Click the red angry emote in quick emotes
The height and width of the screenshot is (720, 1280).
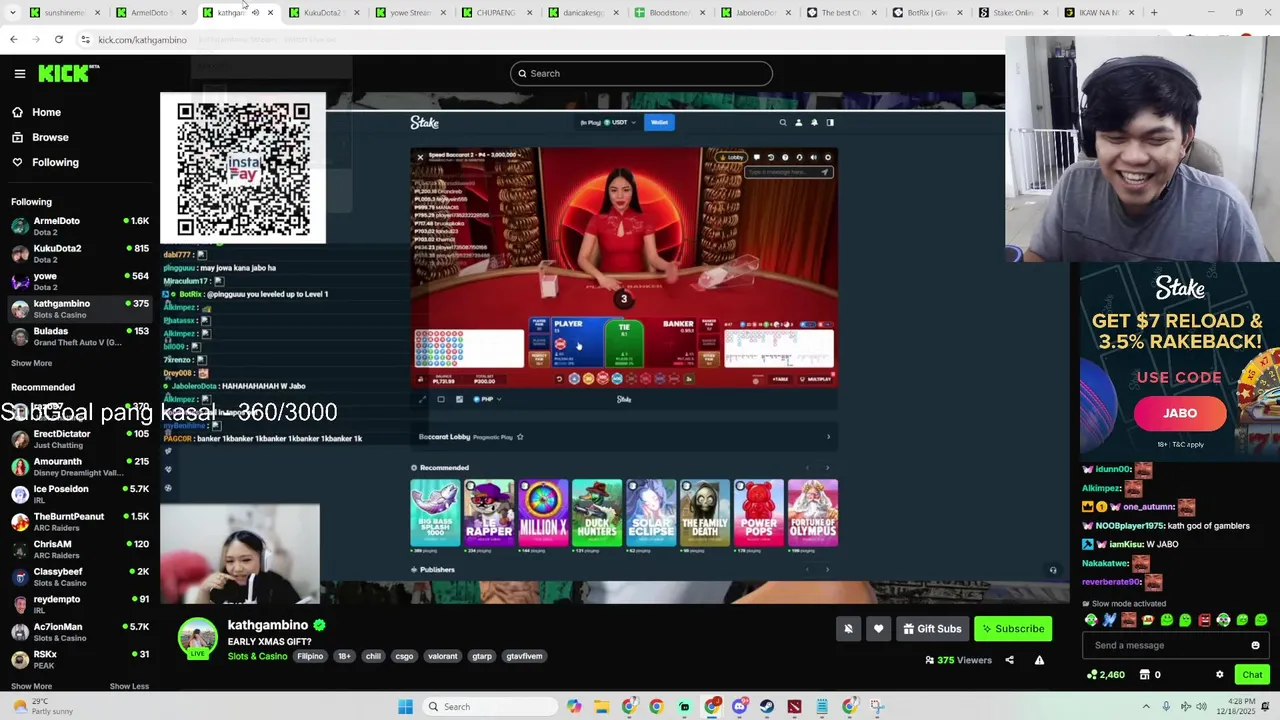(x=1204, y=620)
